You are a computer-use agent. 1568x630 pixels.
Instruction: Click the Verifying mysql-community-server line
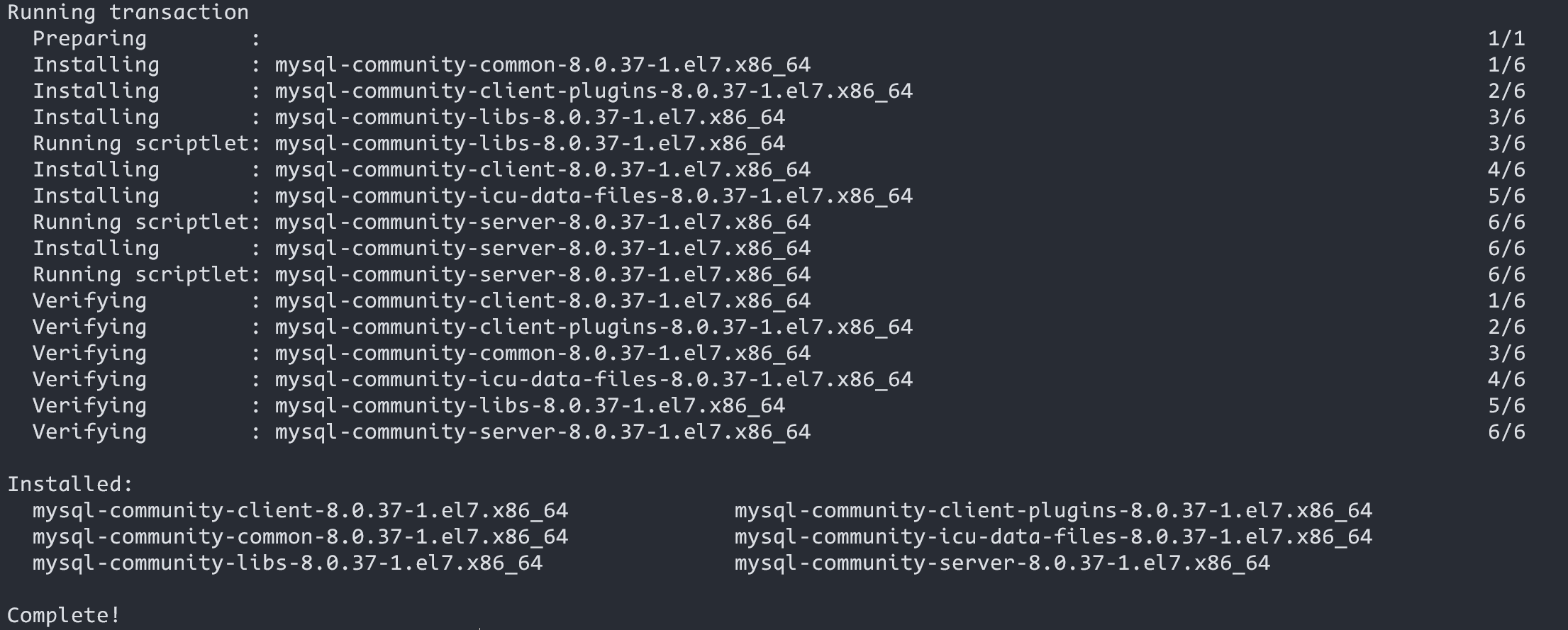pyautogui.click(x=779, y=432)
